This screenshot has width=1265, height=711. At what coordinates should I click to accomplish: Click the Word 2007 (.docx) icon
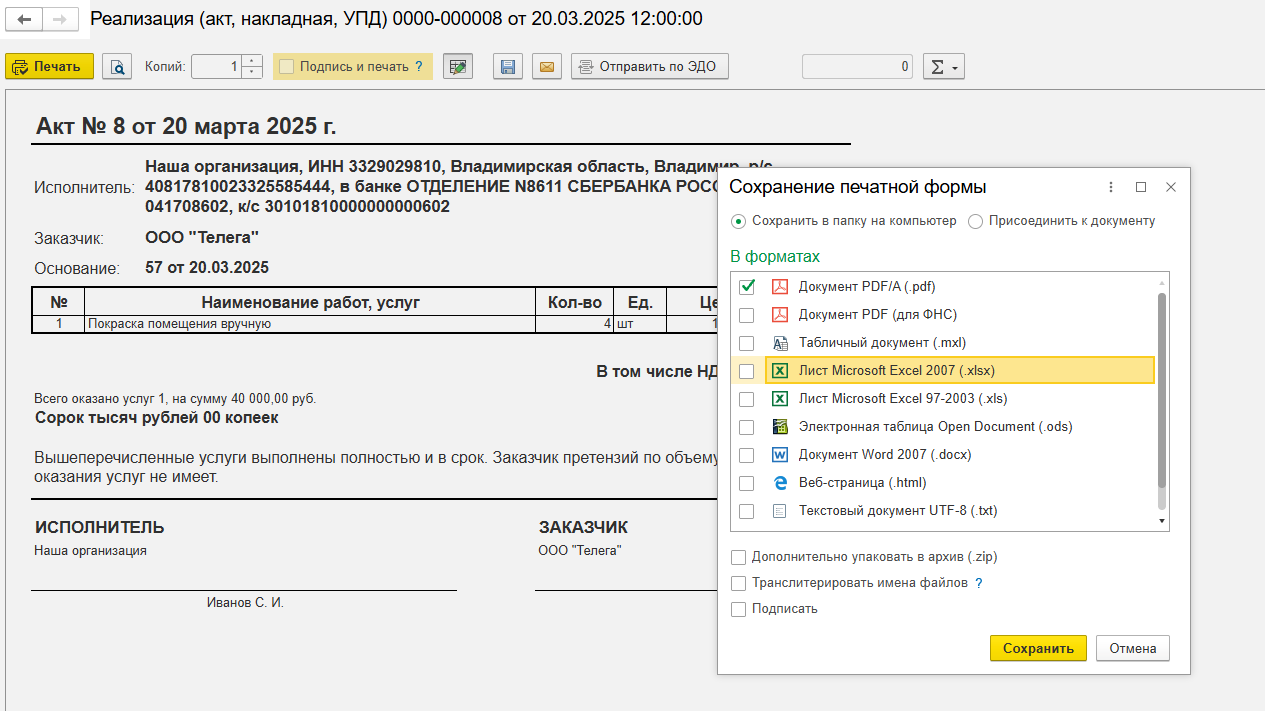pyautogui.click(x=780, y=455)
